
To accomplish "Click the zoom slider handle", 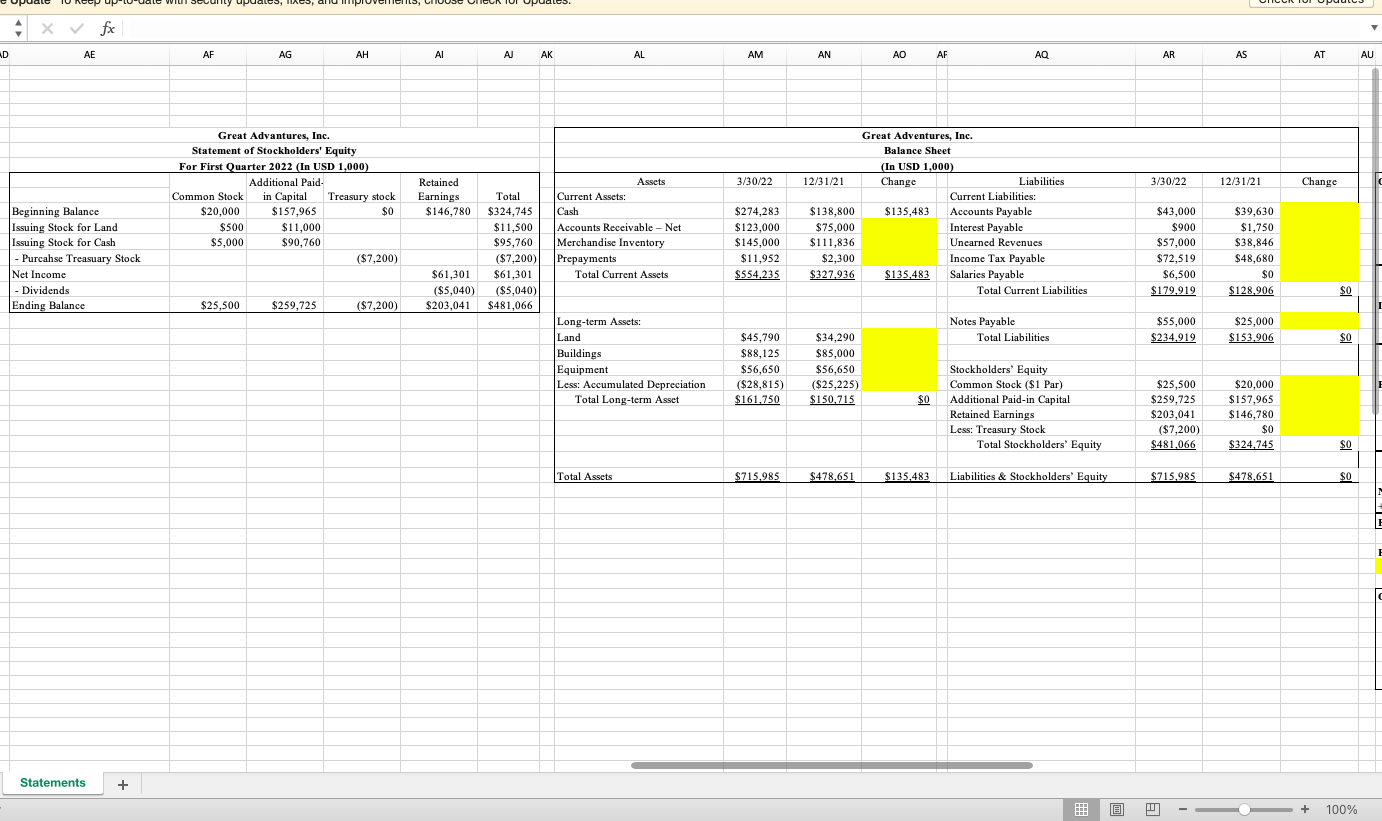I will click(1244, 809).
